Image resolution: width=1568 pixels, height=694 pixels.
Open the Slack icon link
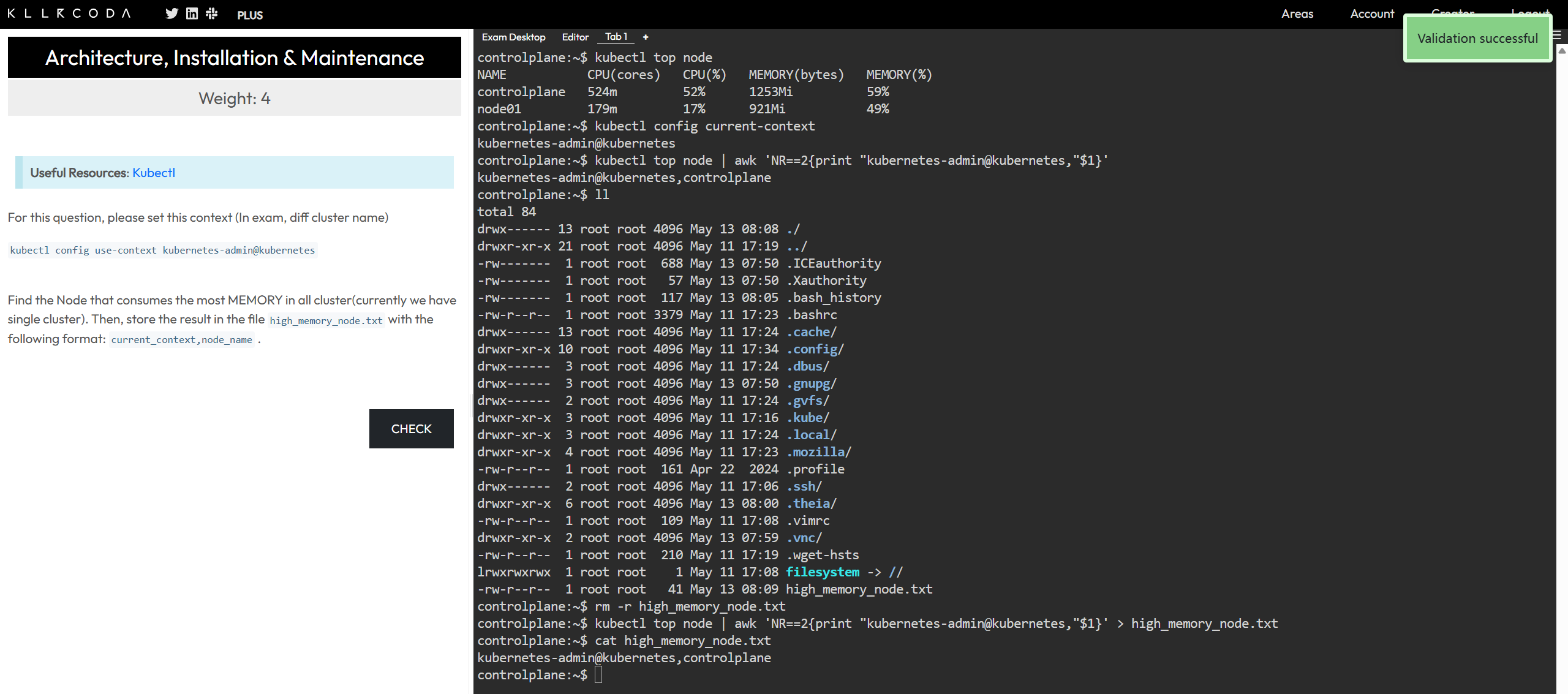[x=212, y=13]
